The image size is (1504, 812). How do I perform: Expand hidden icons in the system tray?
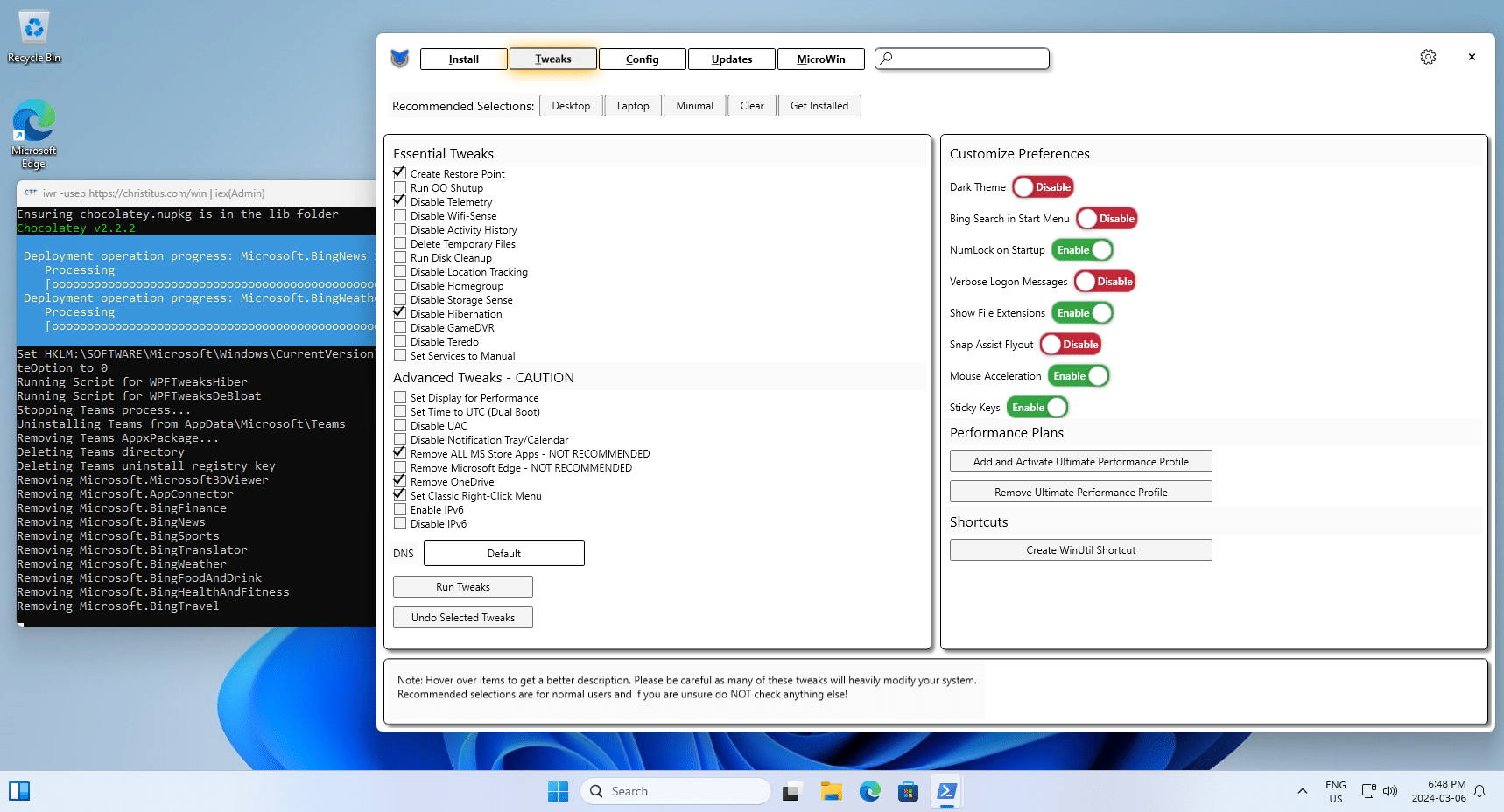click(x=1302, y=790)
